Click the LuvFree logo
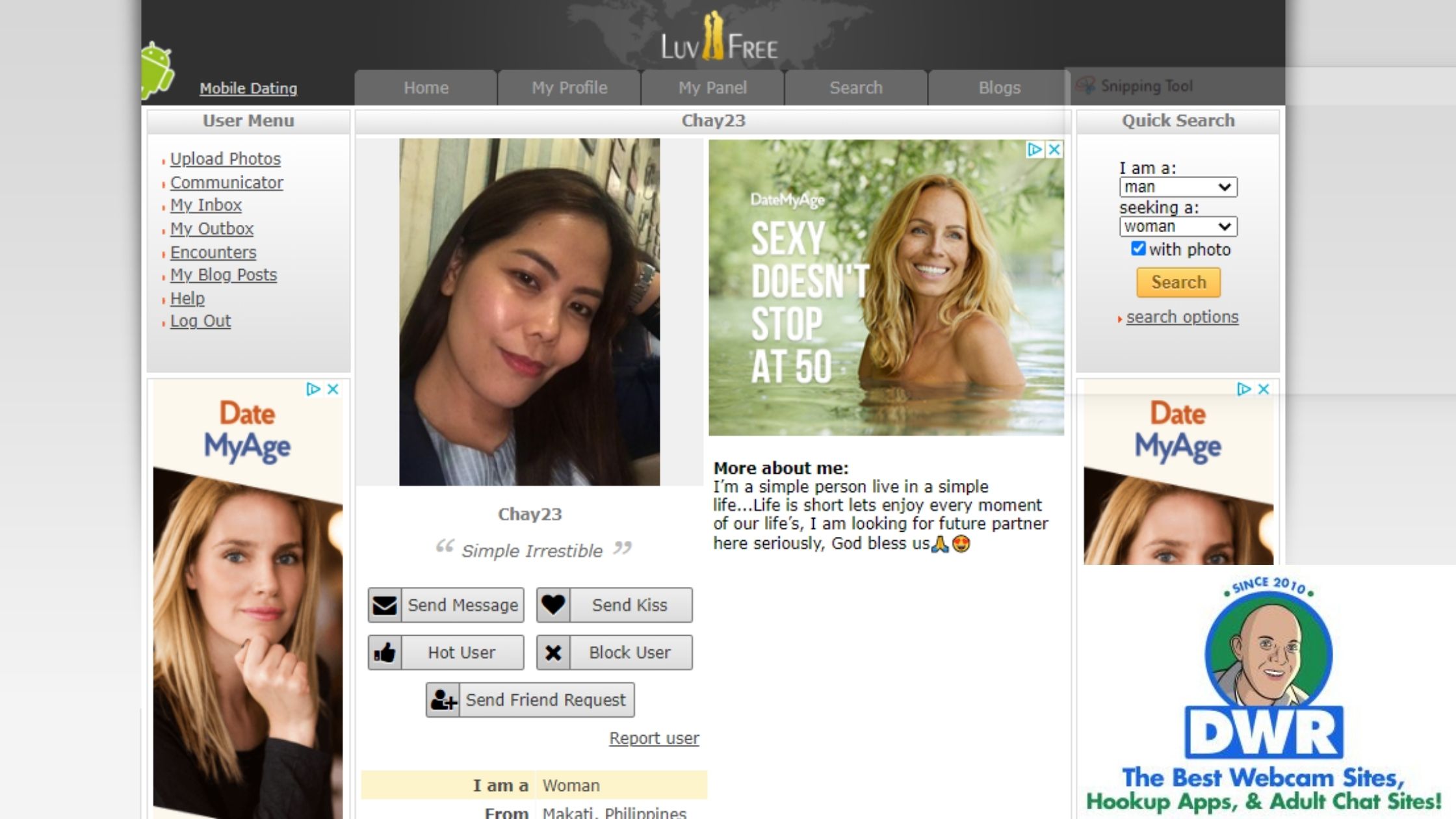 tap(718, 39)
